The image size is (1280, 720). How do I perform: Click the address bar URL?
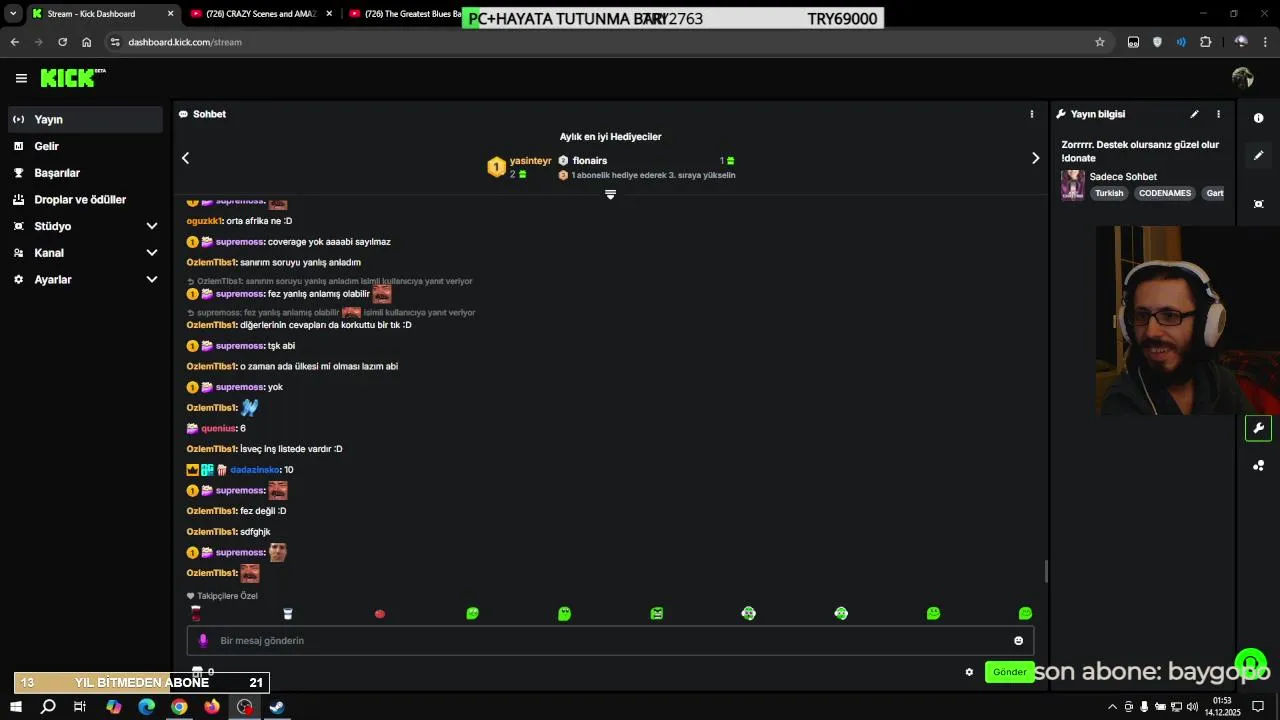[x=185, y=42]
